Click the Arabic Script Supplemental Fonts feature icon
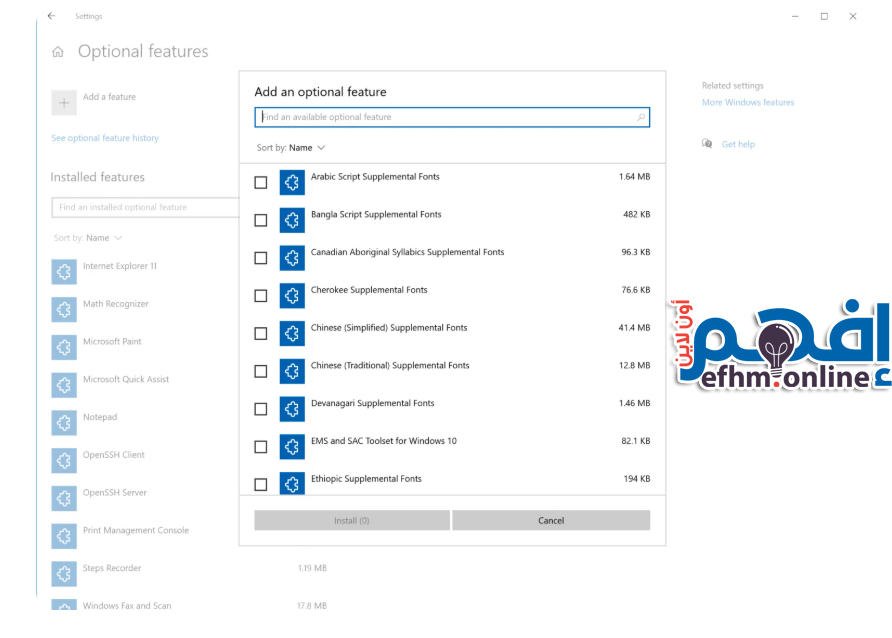 pos(292,182)
